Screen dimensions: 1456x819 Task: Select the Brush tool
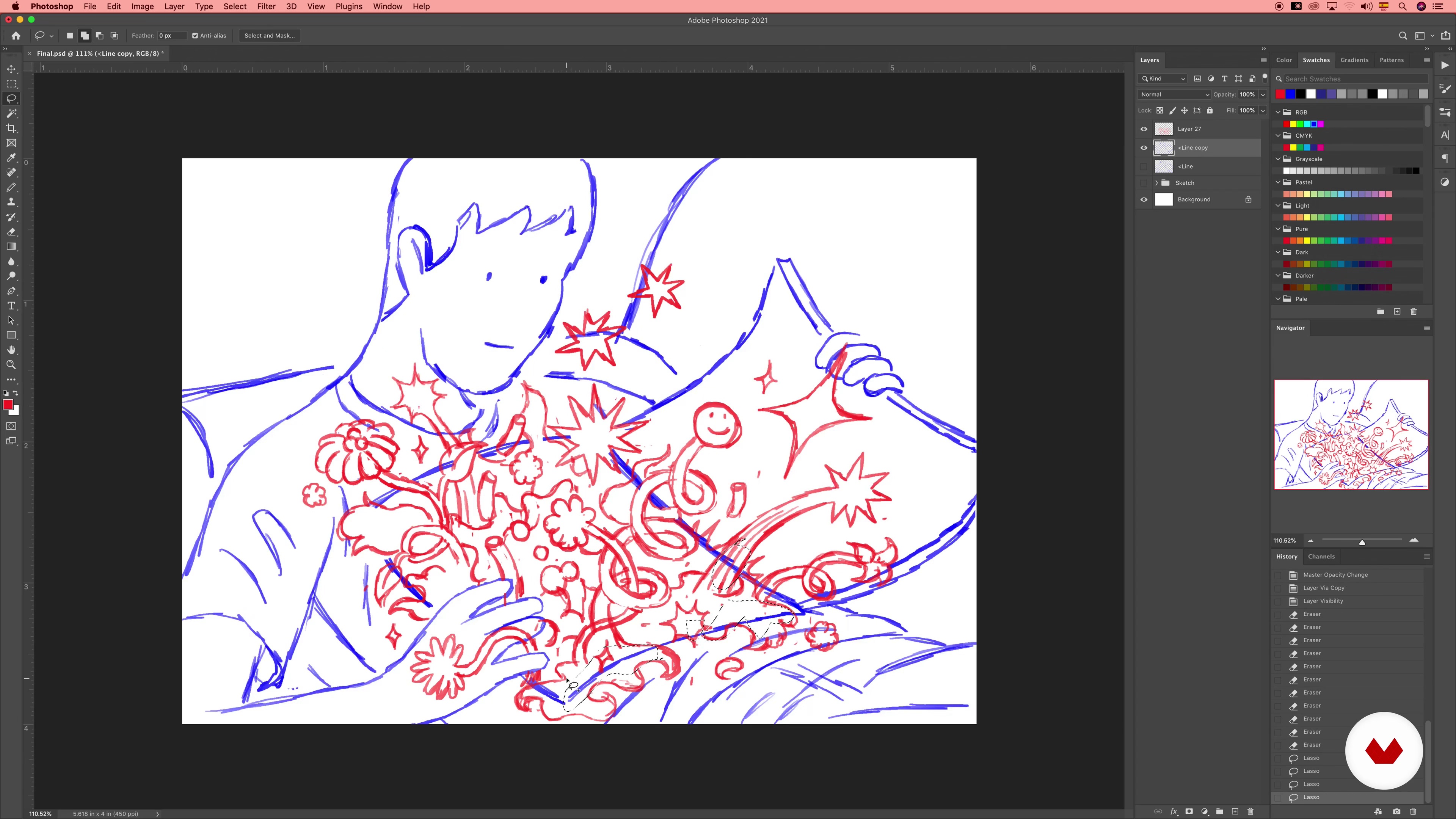point(11,187)
